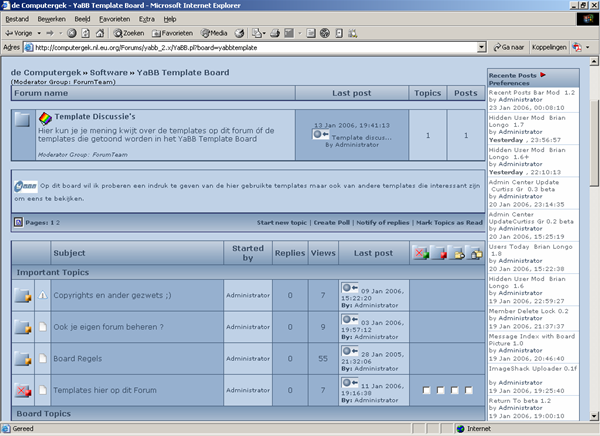Screen dimensions: 600x436
Task: Go to the home page icon
Action: pyautogui.click(x=100, y=33)
